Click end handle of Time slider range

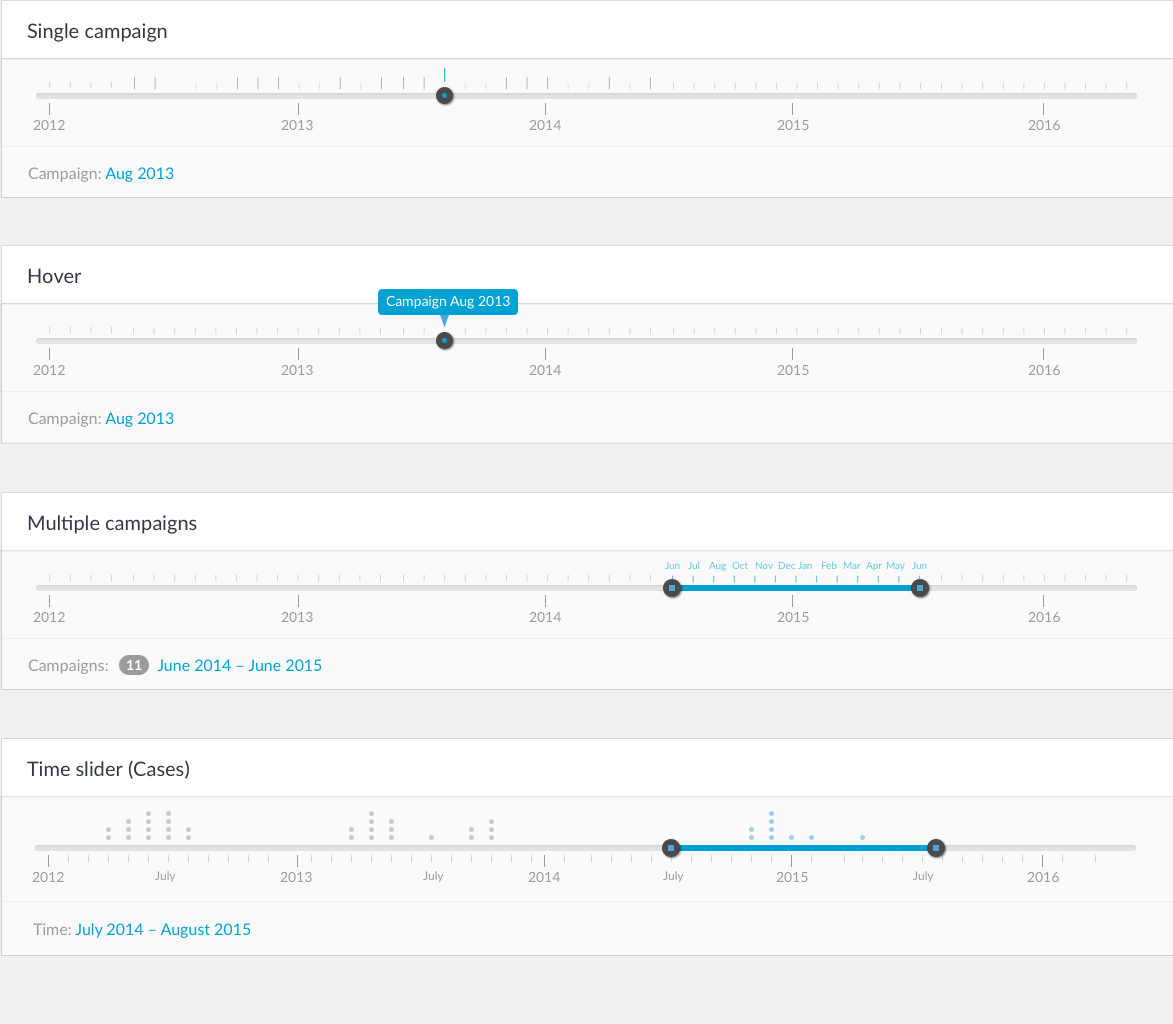935,848
